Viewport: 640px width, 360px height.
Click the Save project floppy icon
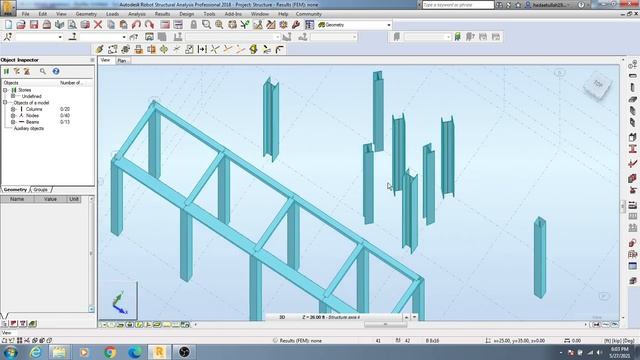click(x=34, y=25)
